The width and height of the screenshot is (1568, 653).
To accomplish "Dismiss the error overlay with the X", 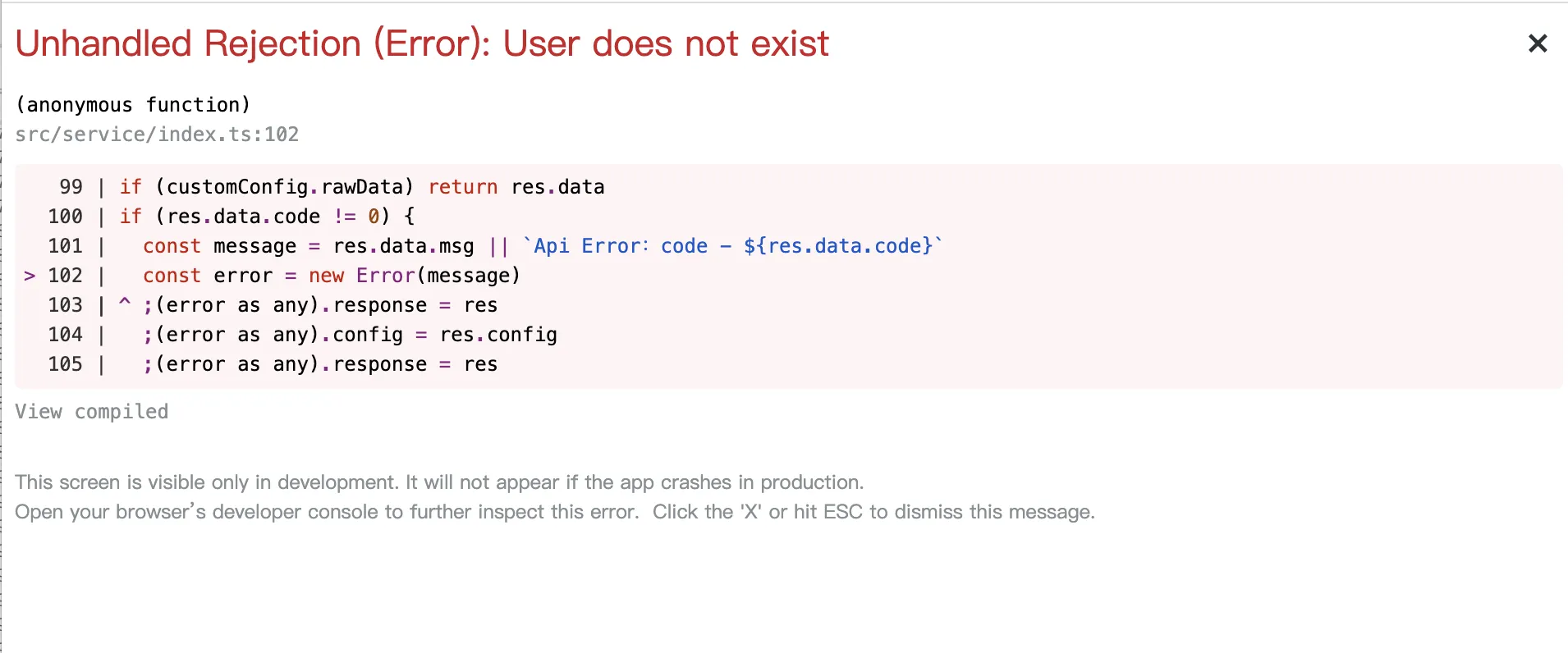I will click(1537, 43).
